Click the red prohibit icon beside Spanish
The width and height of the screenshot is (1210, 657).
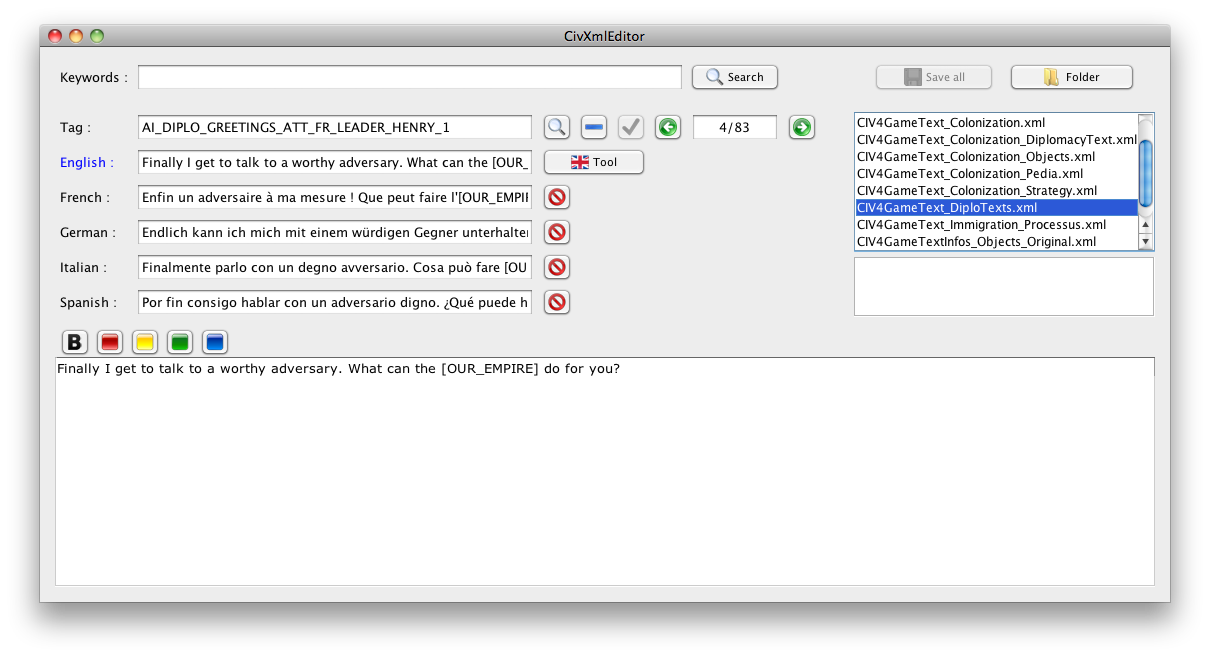tap(557, 302)
